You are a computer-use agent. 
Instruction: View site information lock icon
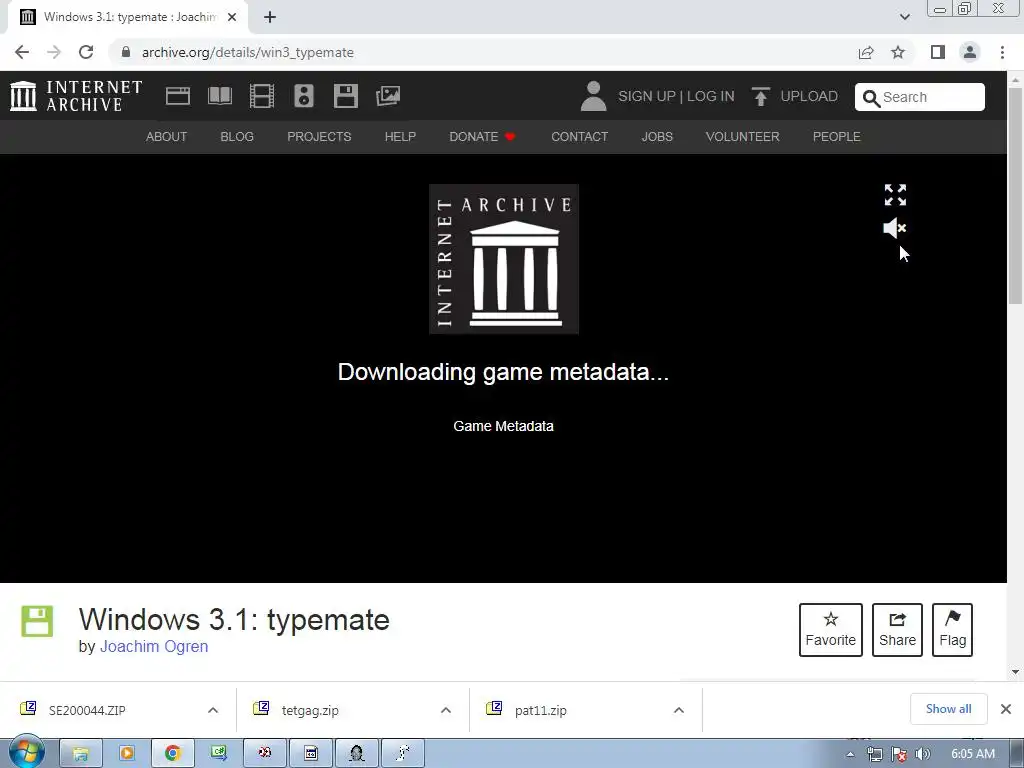[x=126, y=52]
